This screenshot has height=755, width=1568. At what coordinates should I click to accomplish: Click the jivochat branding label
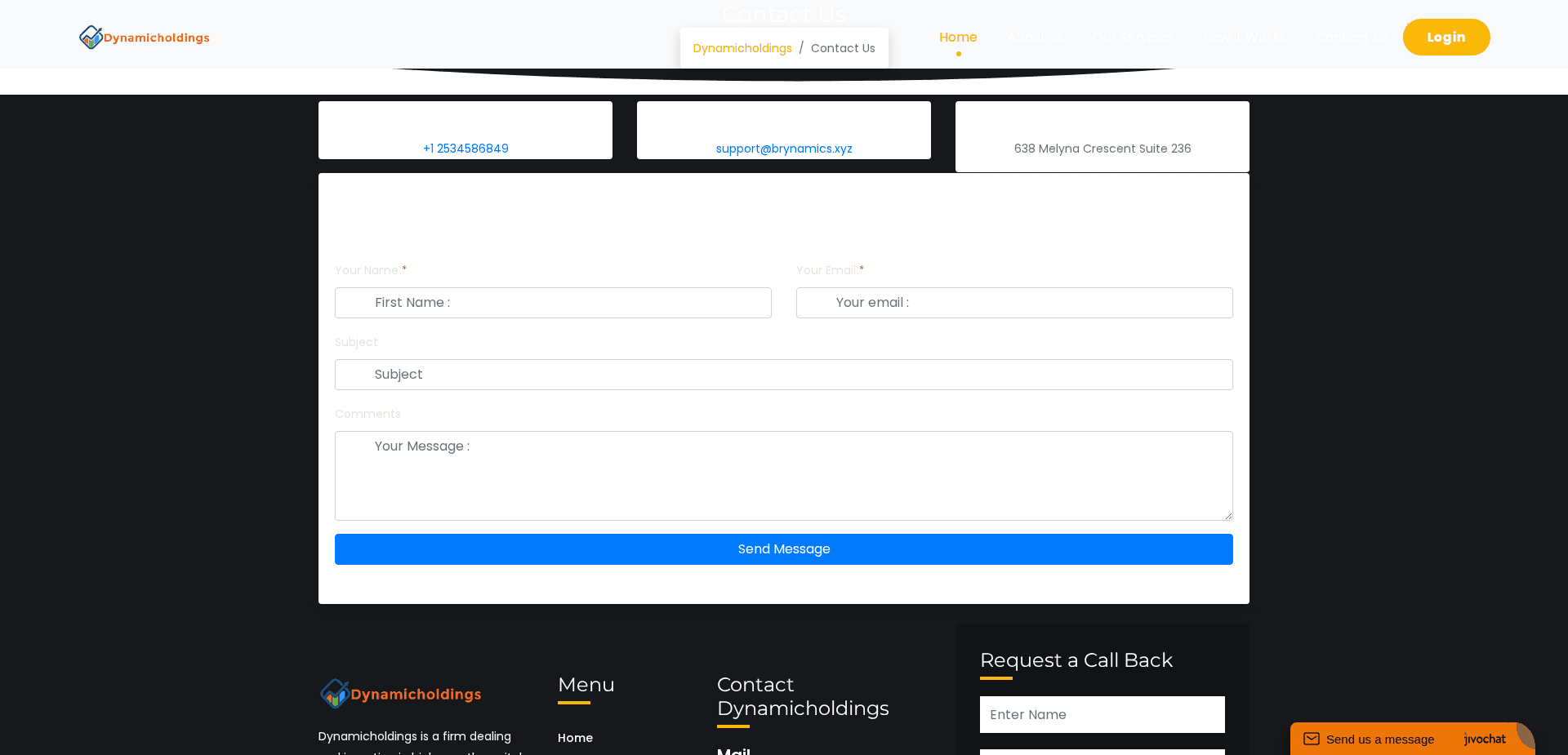coord(1484,739)
